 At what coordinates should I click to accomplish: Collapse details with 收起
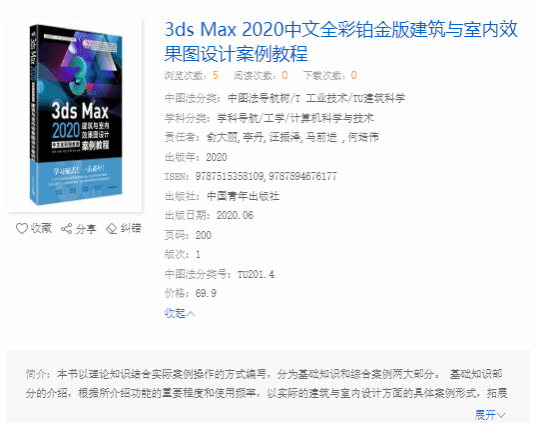coord(180,313)
